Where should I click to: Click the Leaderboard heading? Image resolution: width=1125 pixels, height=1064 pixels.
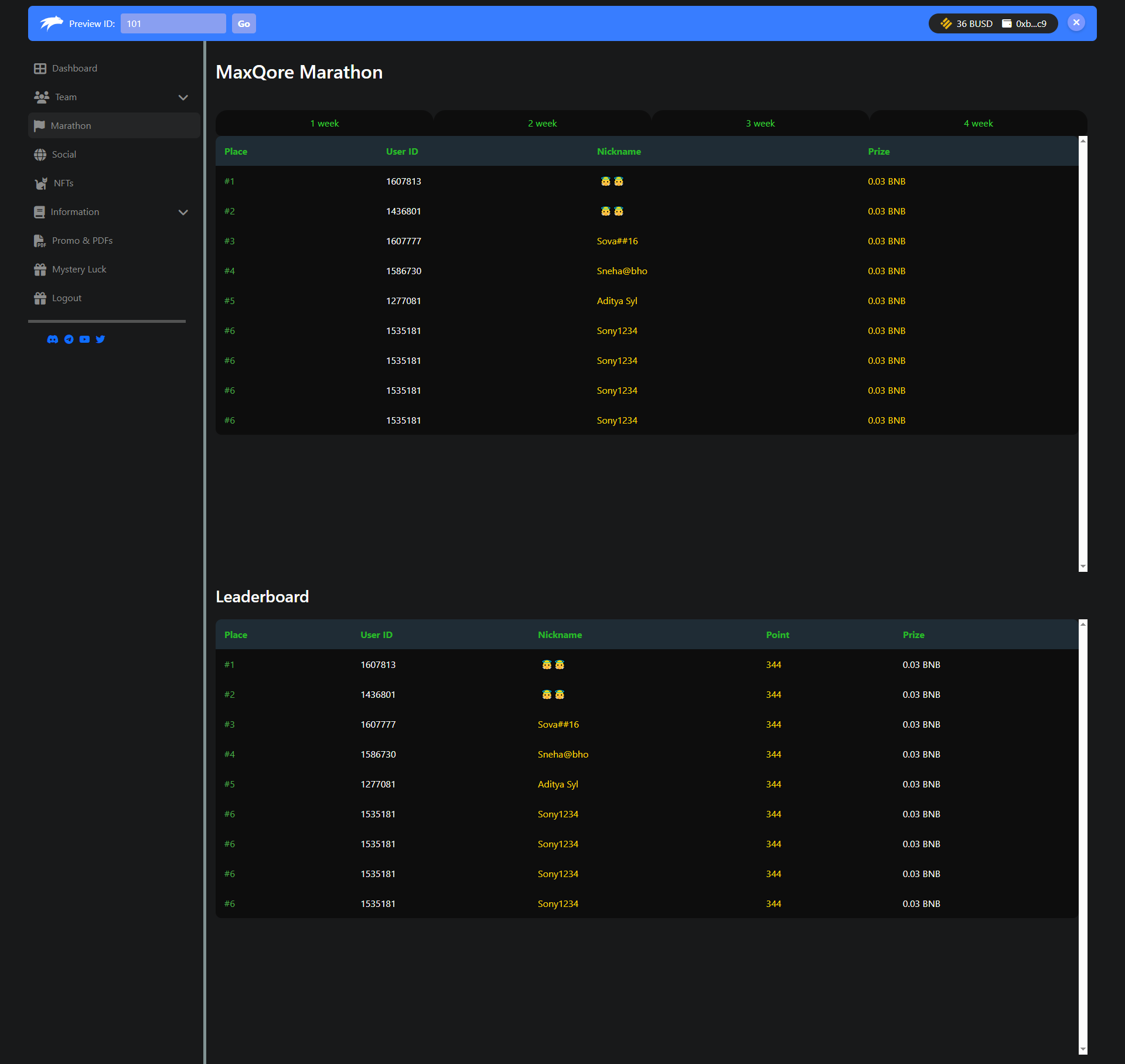(x=262, y=597)
